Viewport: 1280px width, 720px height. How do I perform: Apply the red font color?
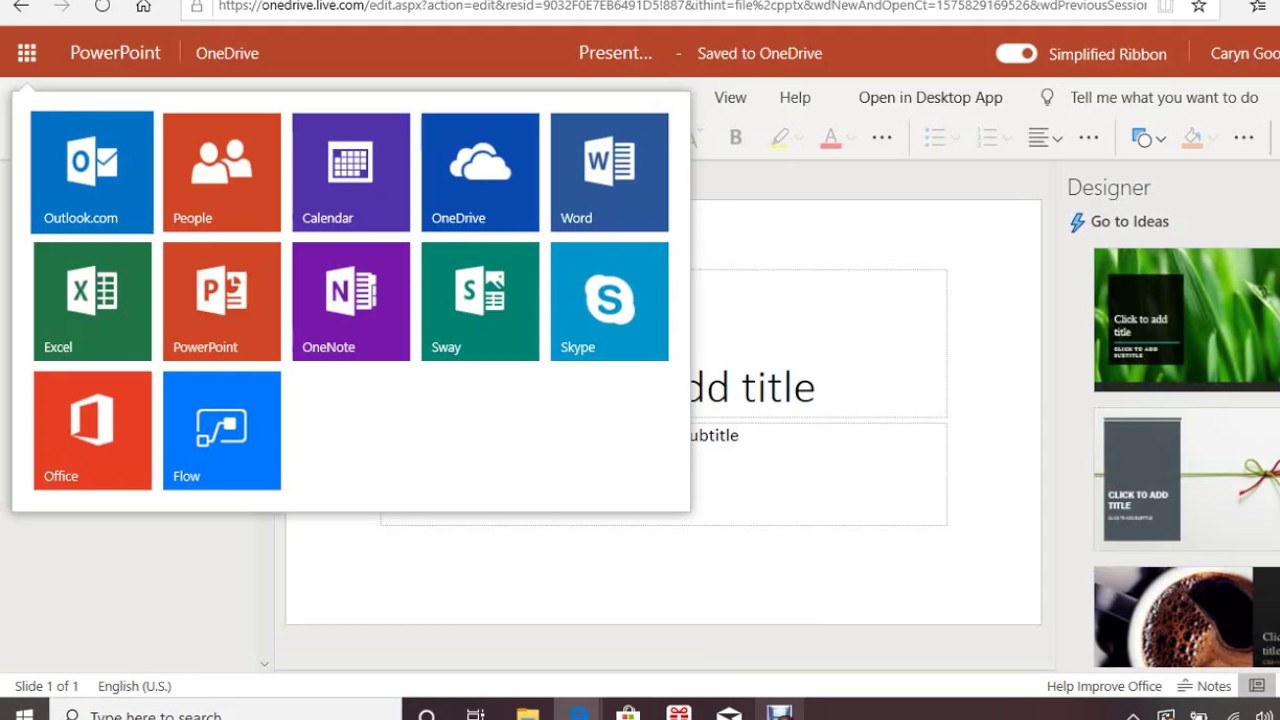pyautogui.click(x=830, y=137)
